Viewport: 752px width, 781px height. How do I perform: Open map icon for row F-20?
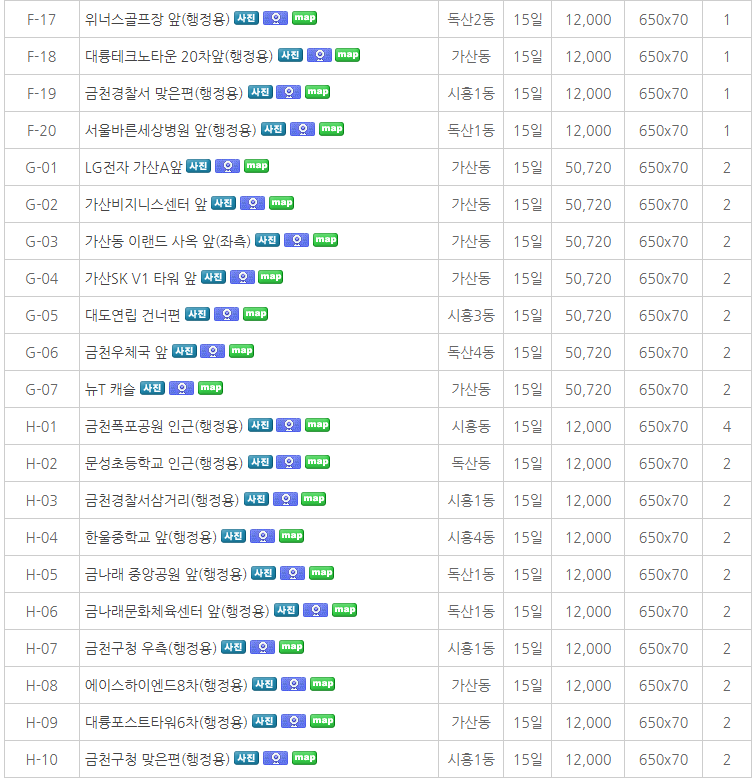[x=331, y=130]
